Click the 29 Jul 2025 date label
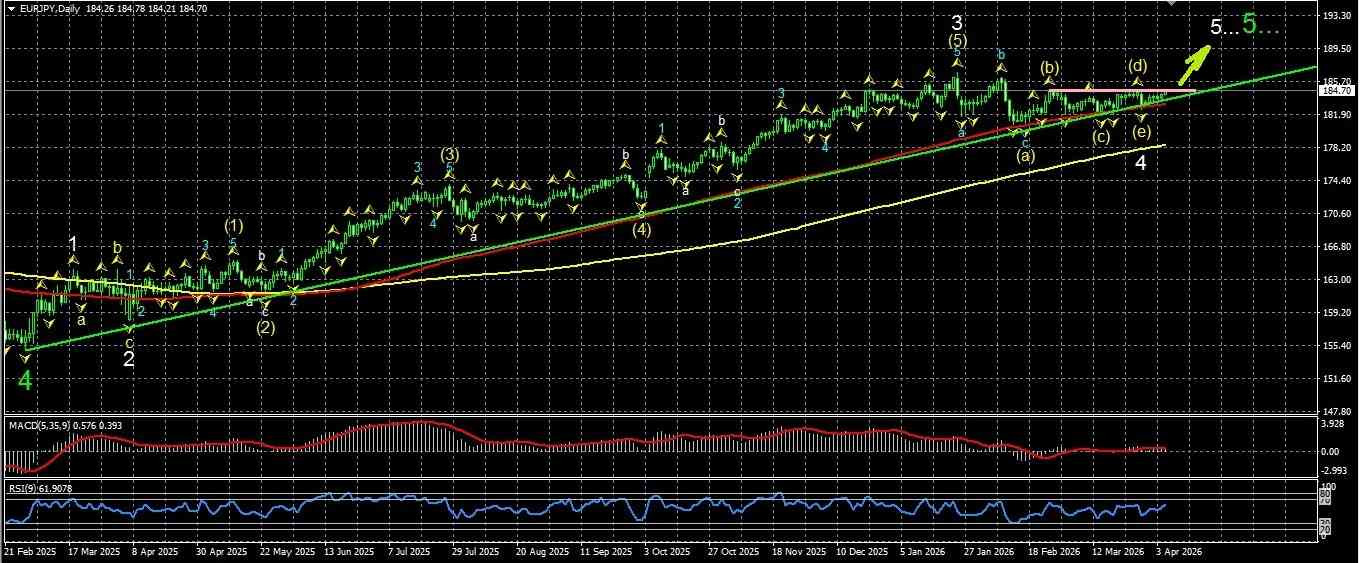This screenshot has width=1360, height=563. point(475,551)
